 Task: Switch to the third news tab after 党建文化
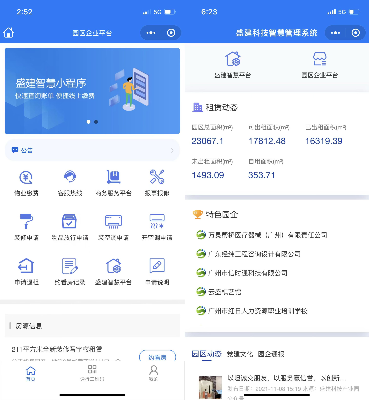click(x=271, y=354)
